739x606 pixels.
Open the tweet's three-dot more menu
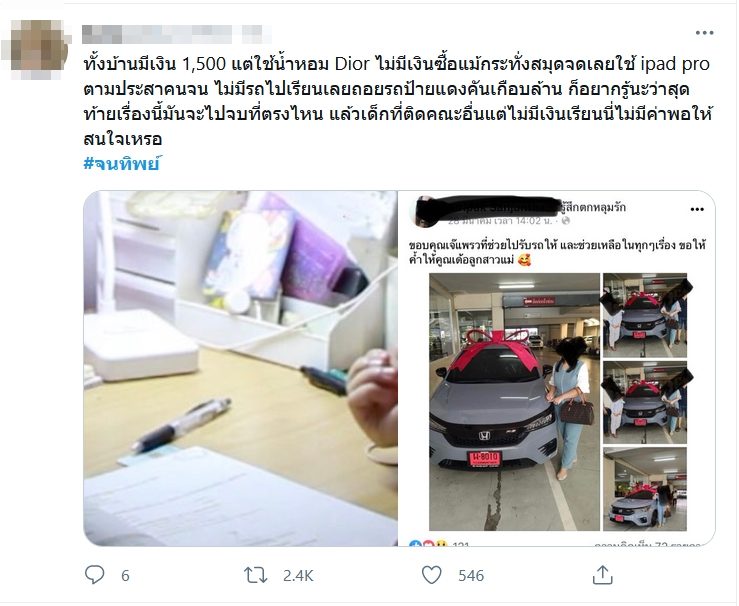704,33
